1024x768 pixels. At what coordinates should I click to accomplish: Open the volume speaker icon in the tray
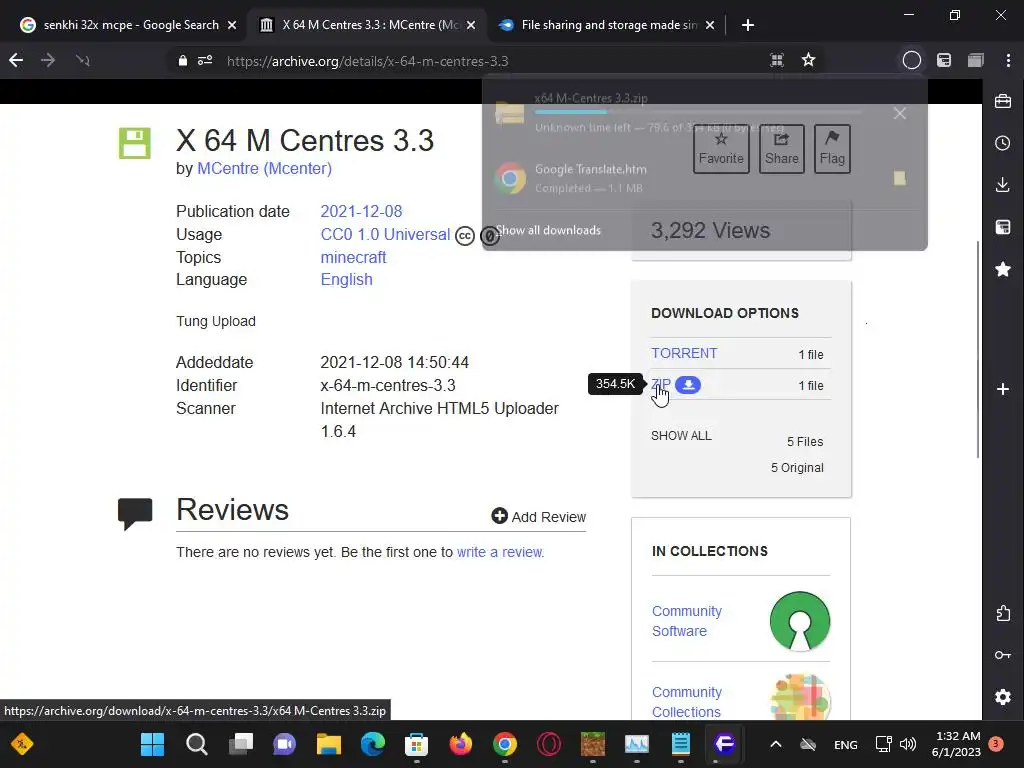click(908, 744)
